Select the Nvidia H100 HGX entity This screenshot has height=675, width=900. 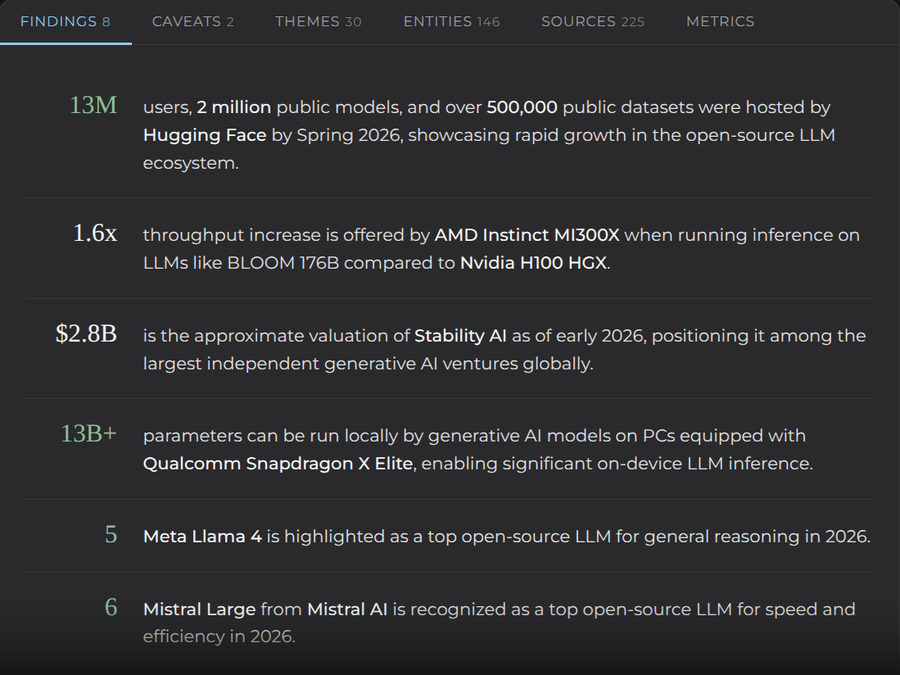tap(533, 263)
